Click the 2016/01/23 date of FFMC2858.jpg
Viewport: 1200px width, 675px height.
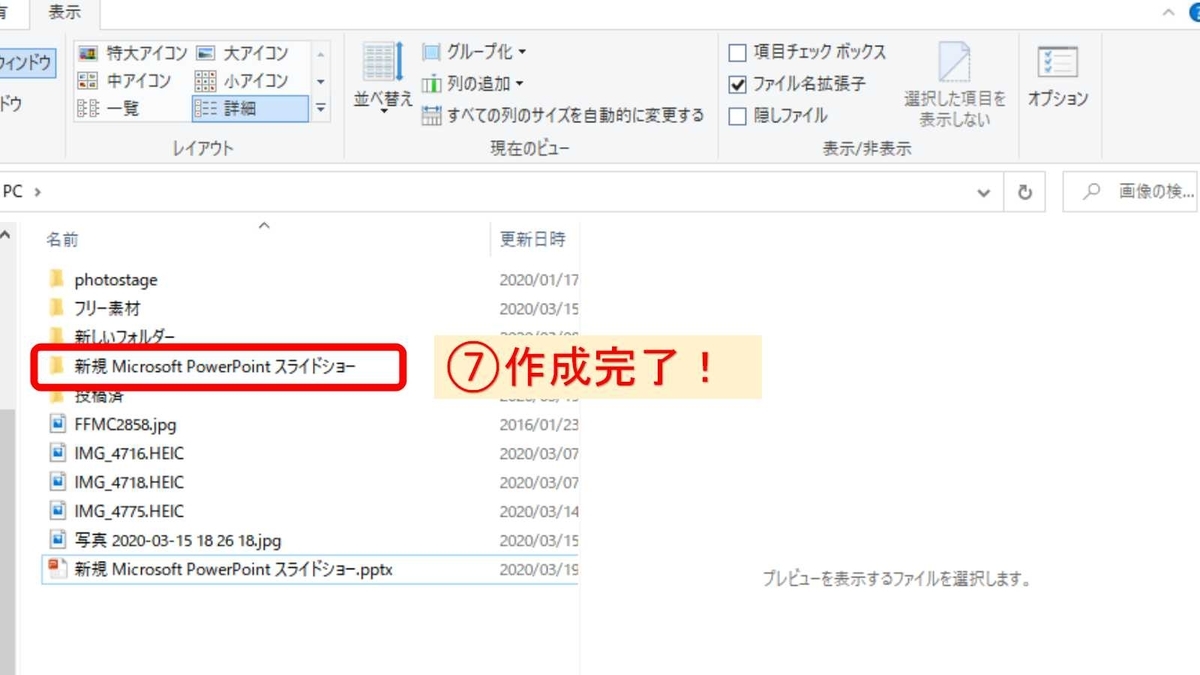(539, 424)
